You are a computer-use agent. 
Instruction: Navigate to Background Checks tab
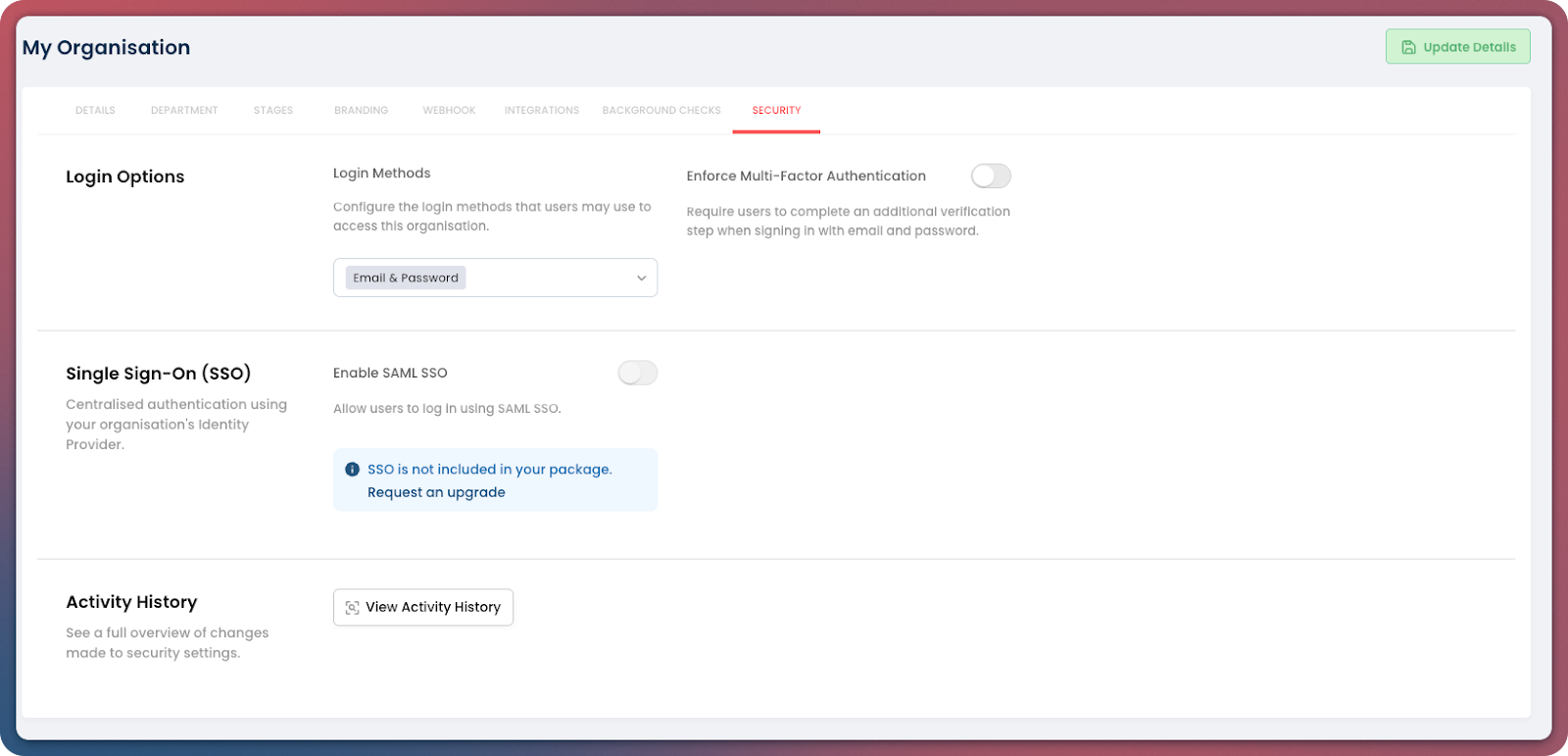(661, 111)
